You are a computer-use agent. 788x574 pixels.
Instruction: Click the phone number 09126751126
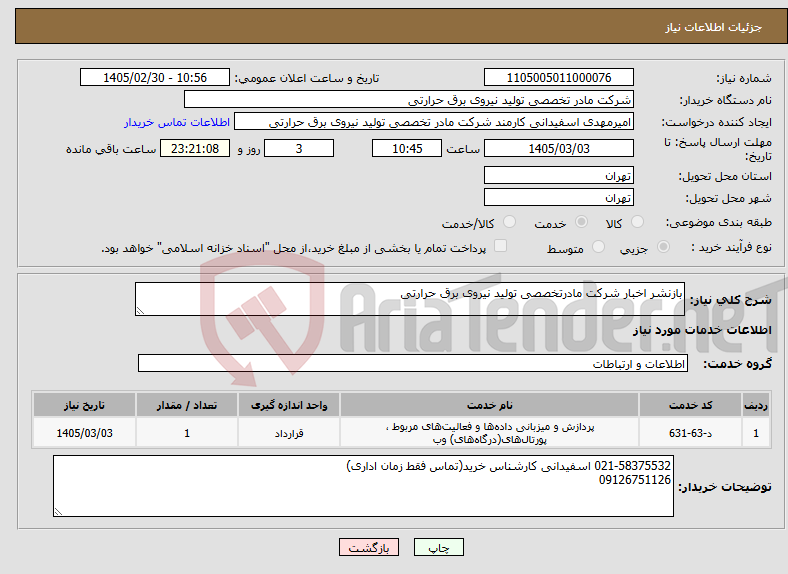[x=635, y=480]
